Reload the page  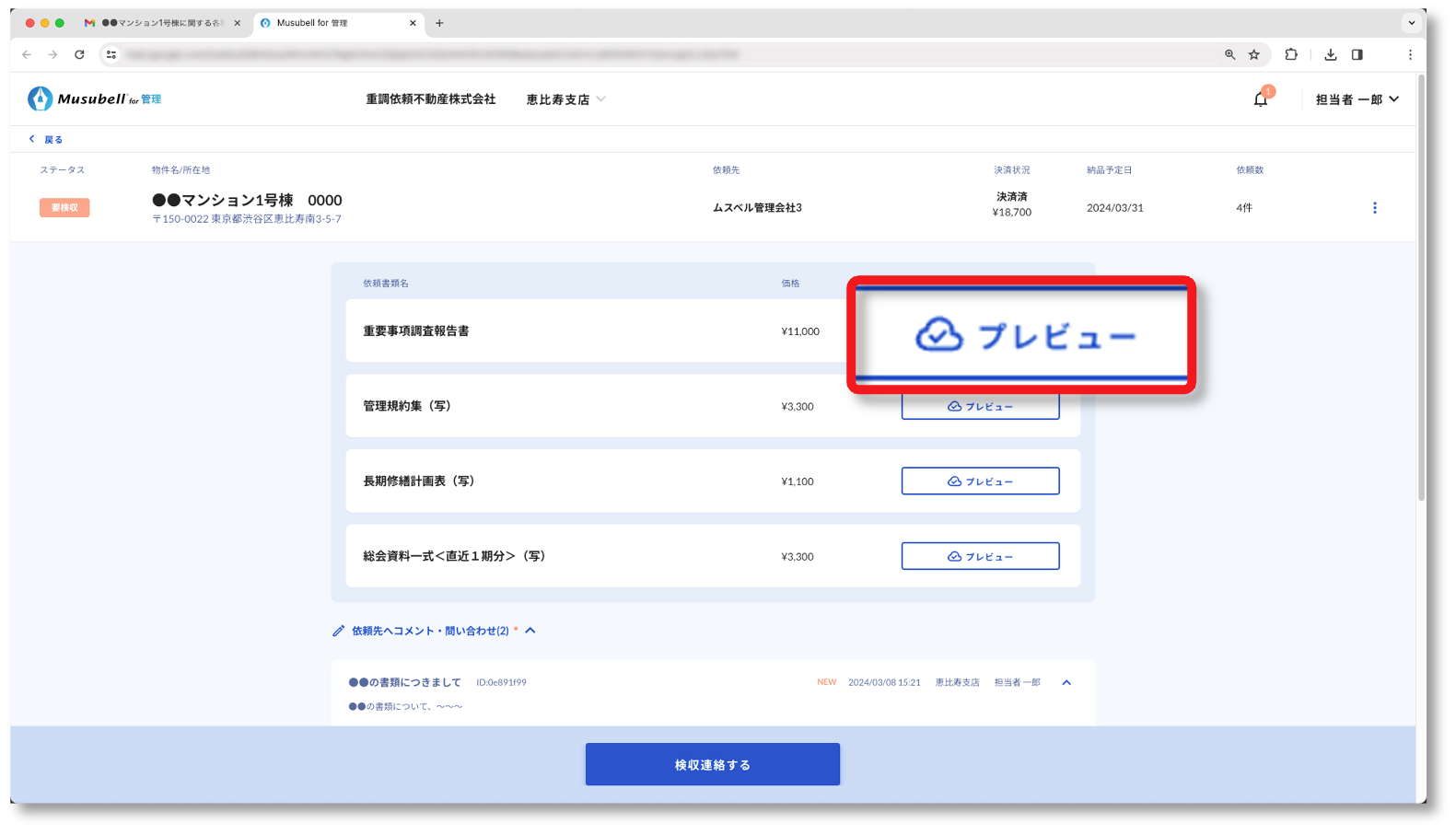(x=79, y=54)
